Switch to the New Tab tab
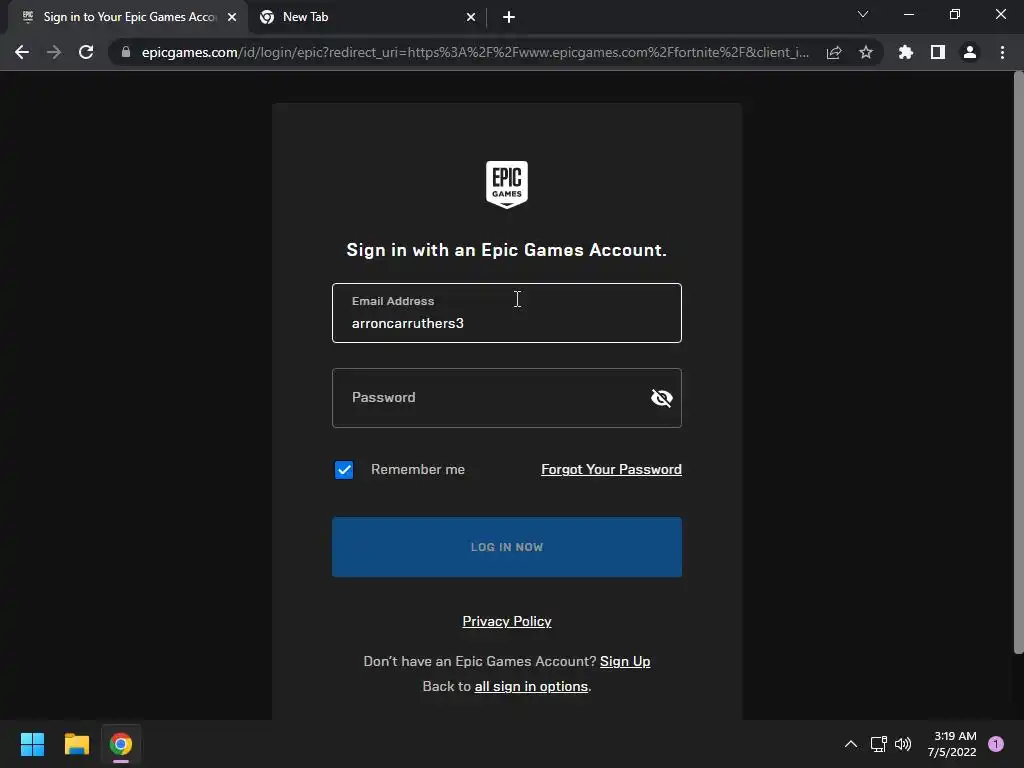Image resolution: width=1024 pixels, height=768 pixels. point(368,17)
